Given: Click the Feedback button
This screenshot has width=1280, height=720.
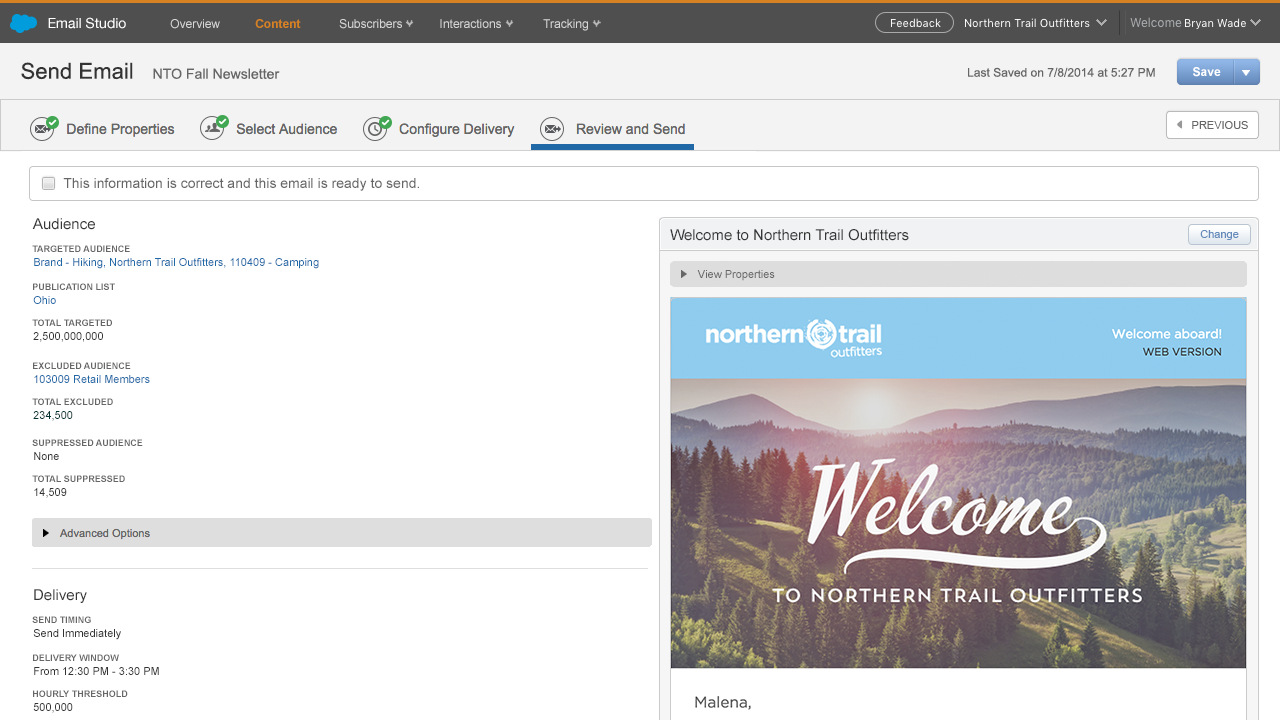Looking at the screenshot, I should (x=914, y=23).
